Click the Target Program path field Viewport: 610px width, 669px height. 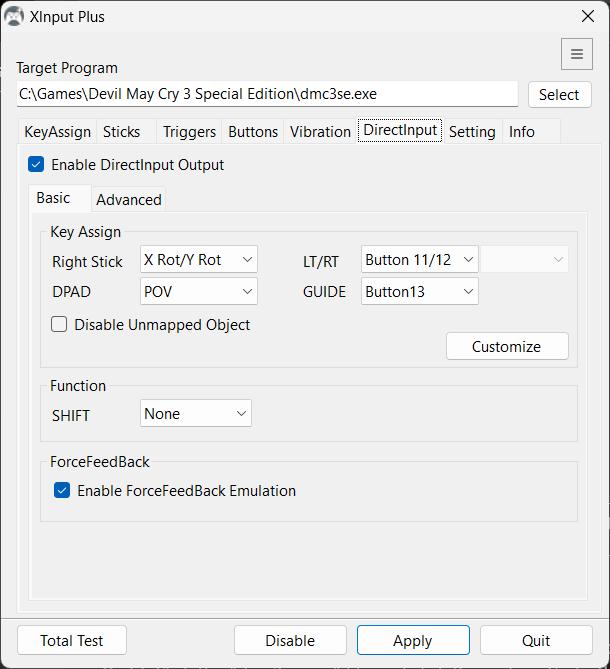pyautogui.click(x=267, y=94)
